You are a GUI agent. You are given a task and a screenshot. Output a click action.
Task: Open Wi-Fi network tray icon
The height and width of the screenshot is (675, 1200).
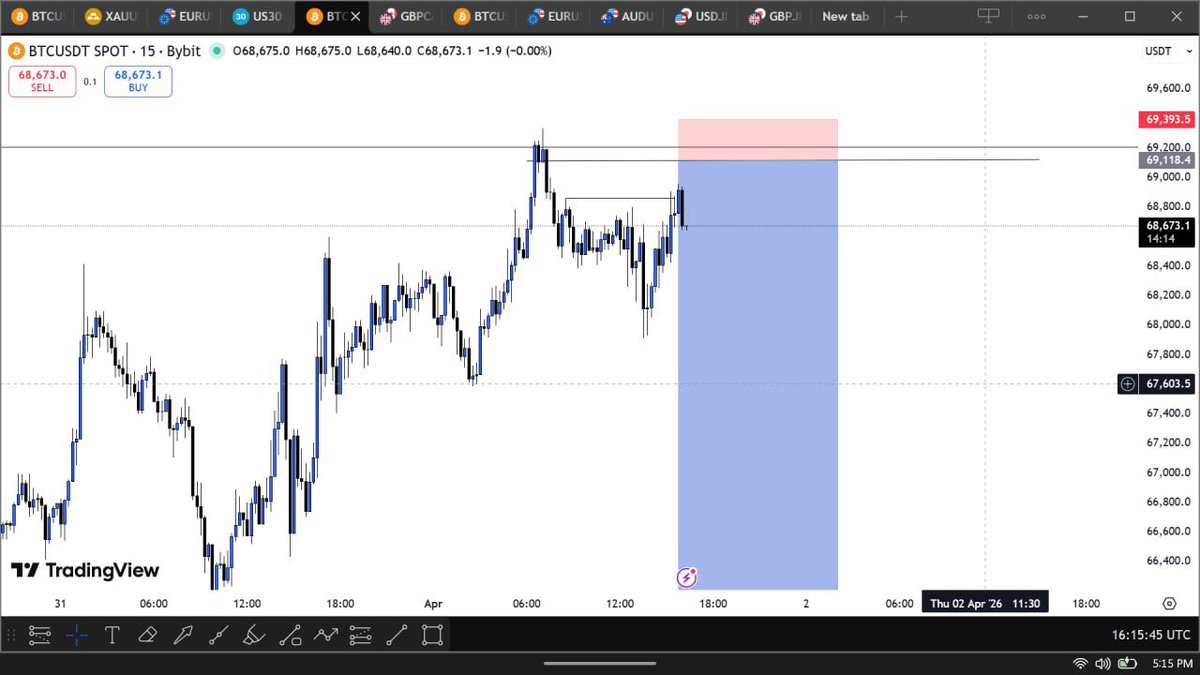click(1081, 663)
